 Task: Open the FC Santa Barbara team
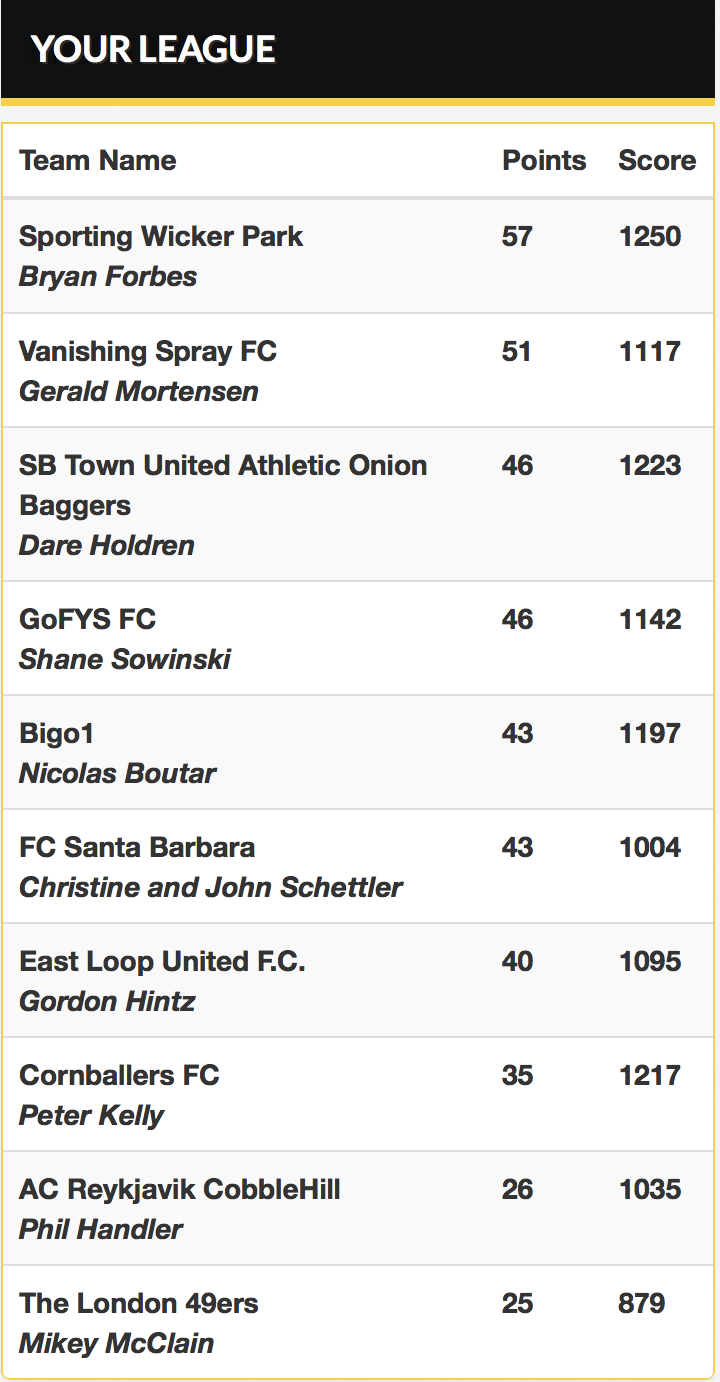click(x=137, y=847)
